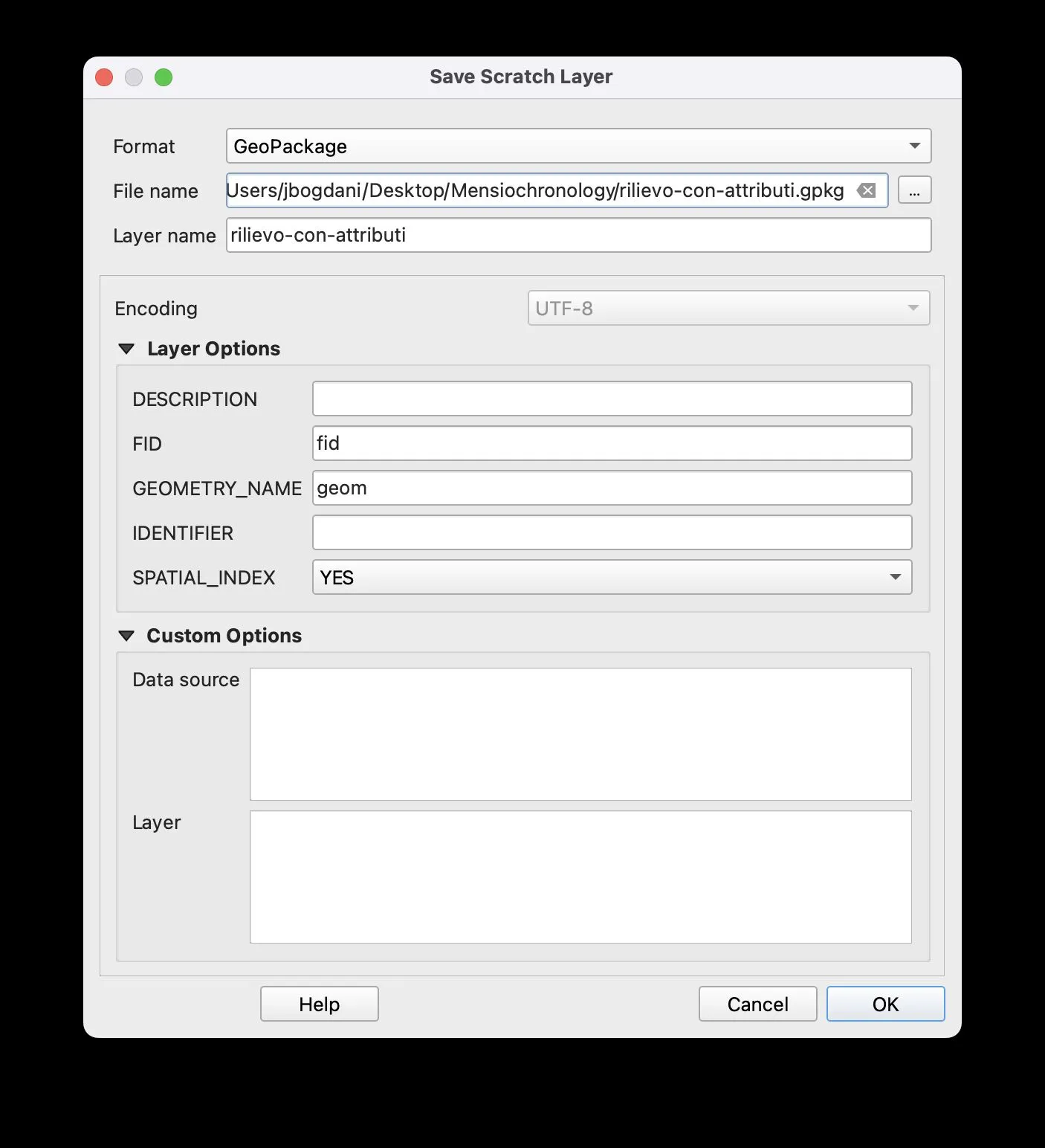Open the SPATIAL_INDEX dropdown set to YES

[x=612, y=577]
